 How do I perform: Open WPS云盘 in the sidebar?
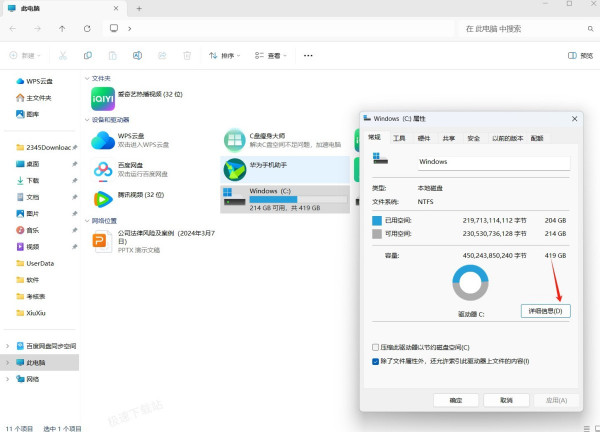(x=34, y=82)
